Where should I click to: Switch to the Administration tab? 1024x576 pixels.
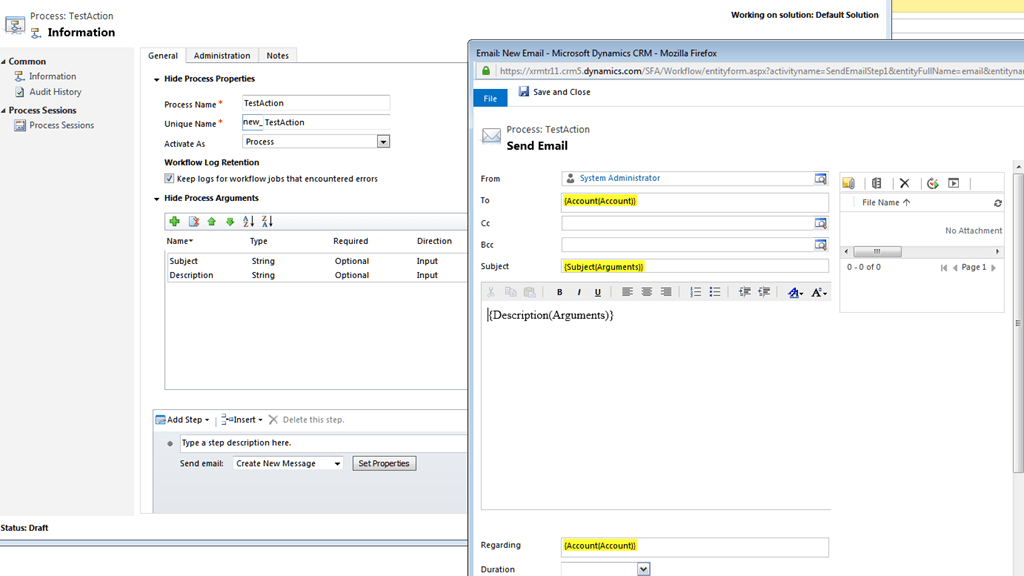[221, 56]
